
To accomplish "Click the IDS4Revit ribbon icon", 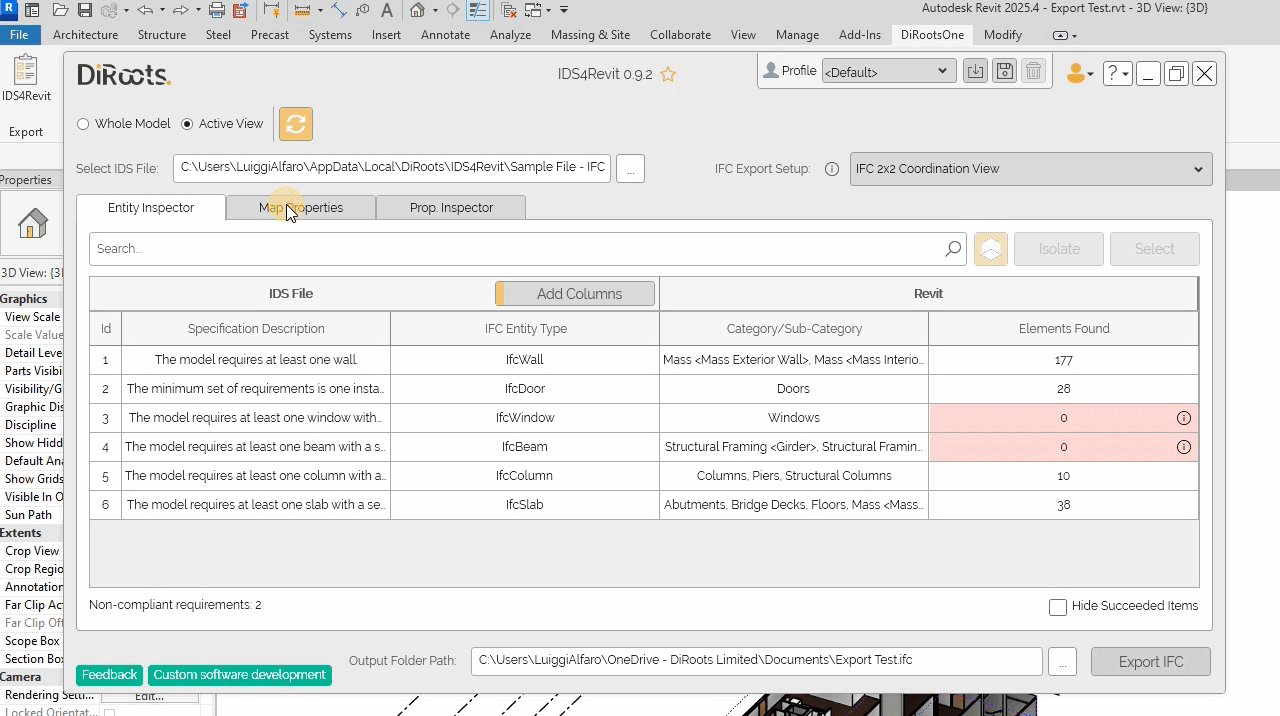I will [x=25, y=72].
